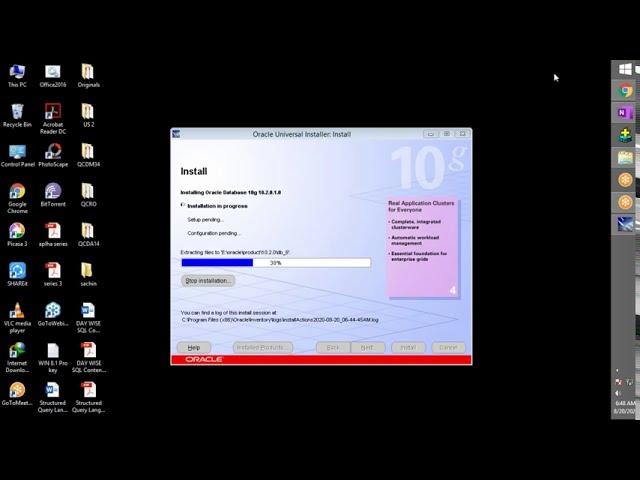This screenshot has width=640, height=480.
Task: Select the Picasa 3 shortcut
Action: pos(17,235)
